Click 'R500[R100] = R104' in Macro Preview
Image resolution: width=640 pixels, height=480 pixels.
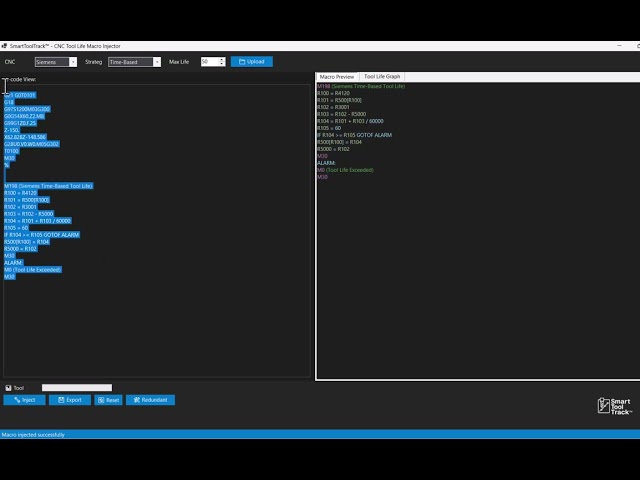coord(339,142)
